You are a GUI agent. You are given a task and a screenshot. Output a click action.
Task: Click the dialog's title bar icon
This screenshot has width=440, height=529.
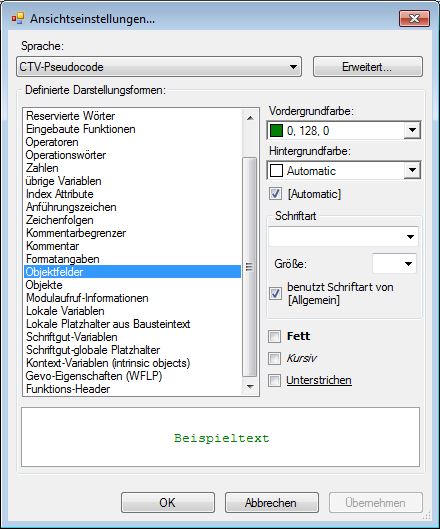point(18,18)
